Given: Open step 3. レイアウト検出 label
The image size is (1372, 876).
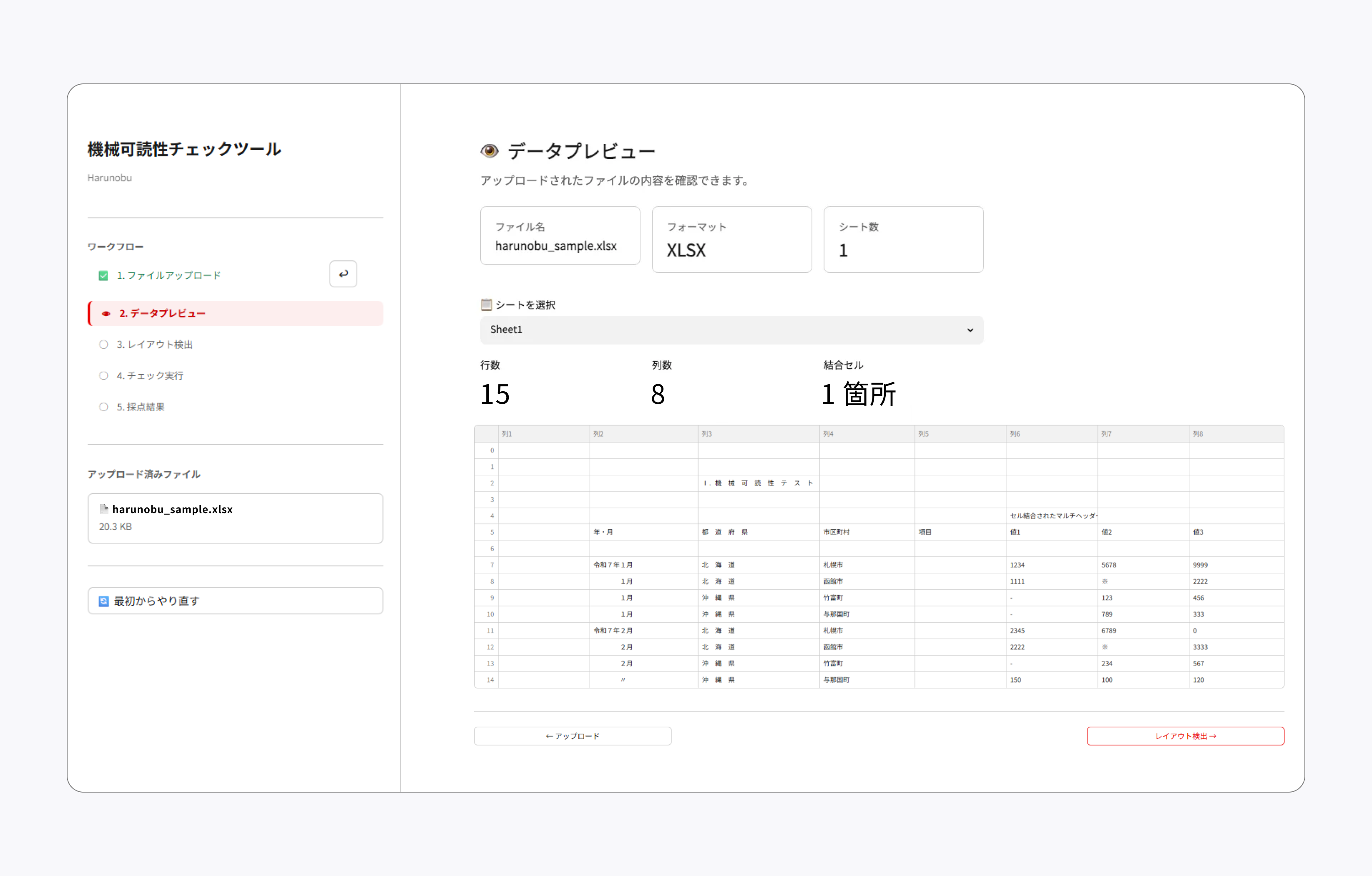Looking at the screenshot, I should coord(155,345).
